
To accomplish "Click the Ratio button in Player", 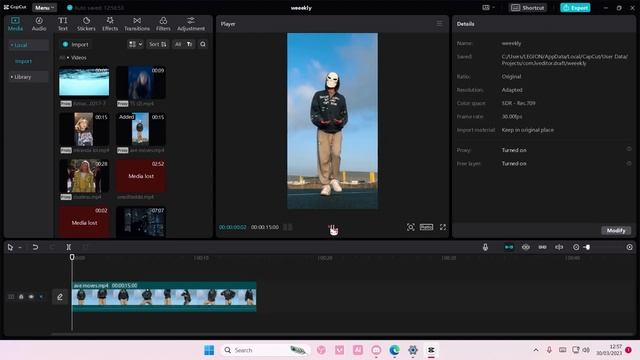I will coord(426,227).
